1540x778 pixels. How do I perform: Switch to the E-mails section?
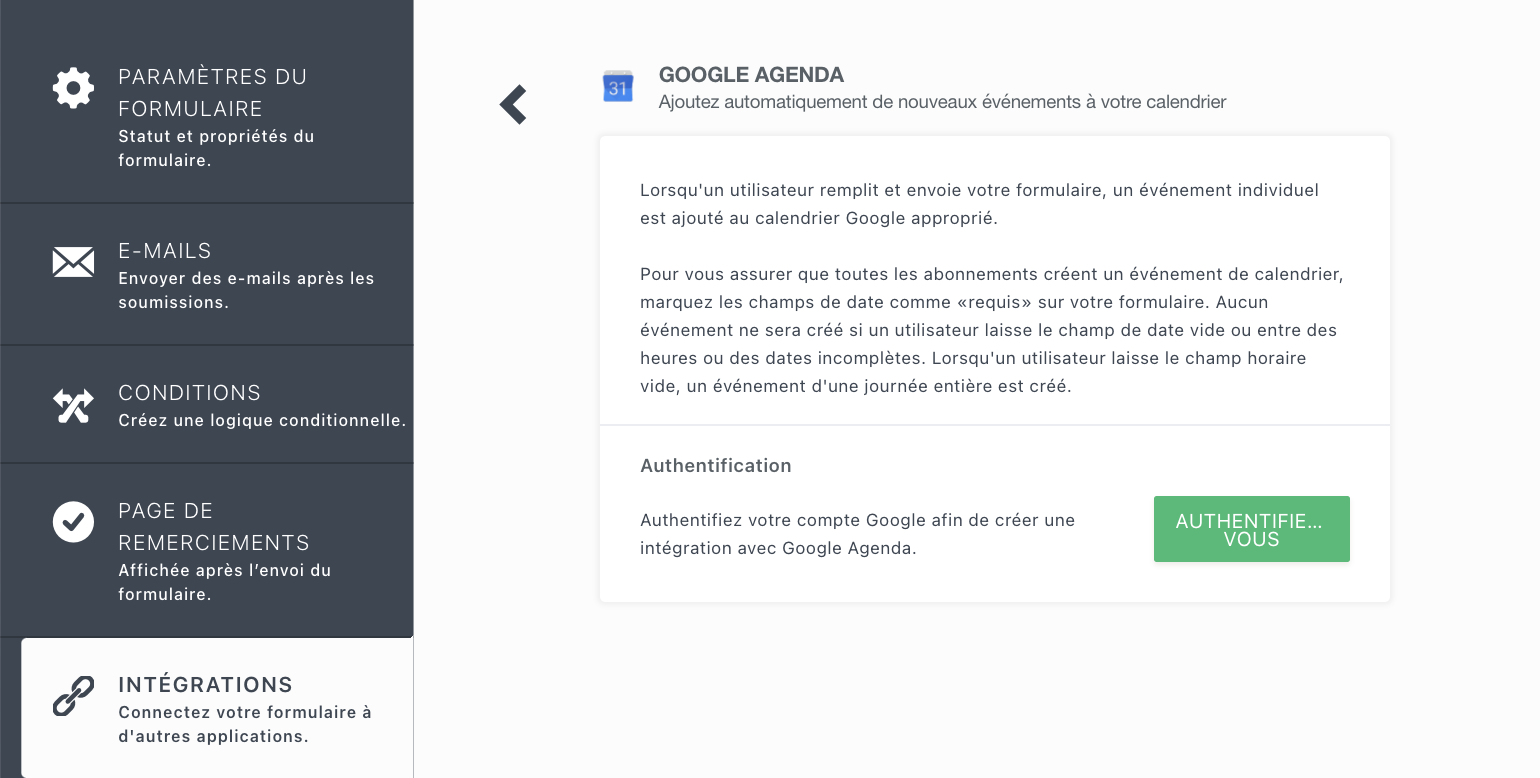pyautogui.click(x=165, y=251)
